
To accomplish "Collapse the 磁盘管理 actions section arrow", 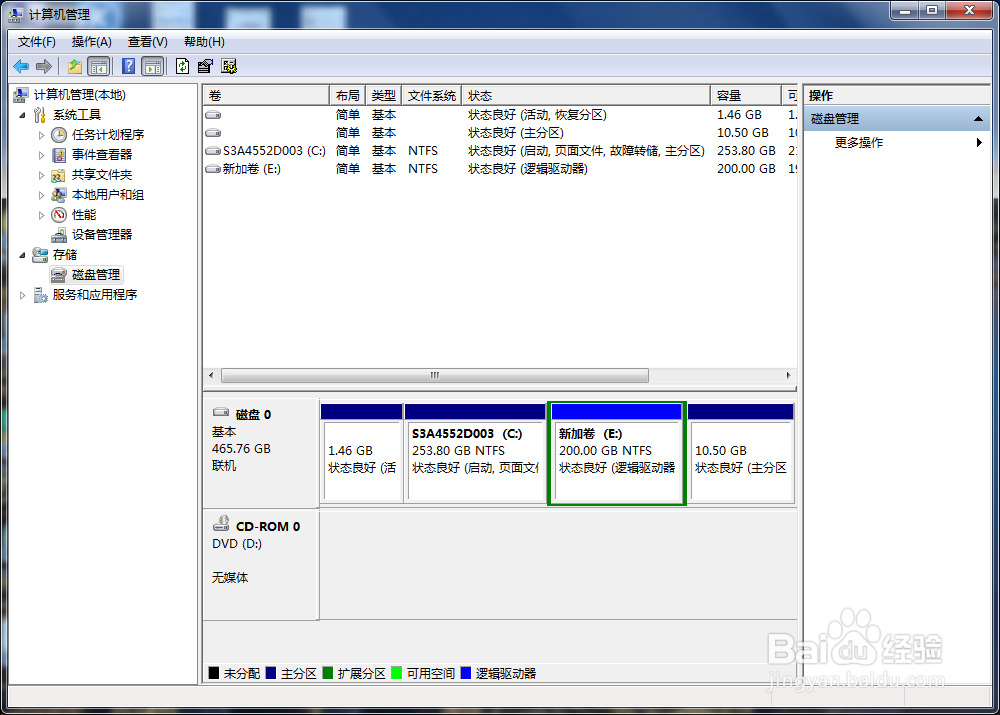I will 978,119.
